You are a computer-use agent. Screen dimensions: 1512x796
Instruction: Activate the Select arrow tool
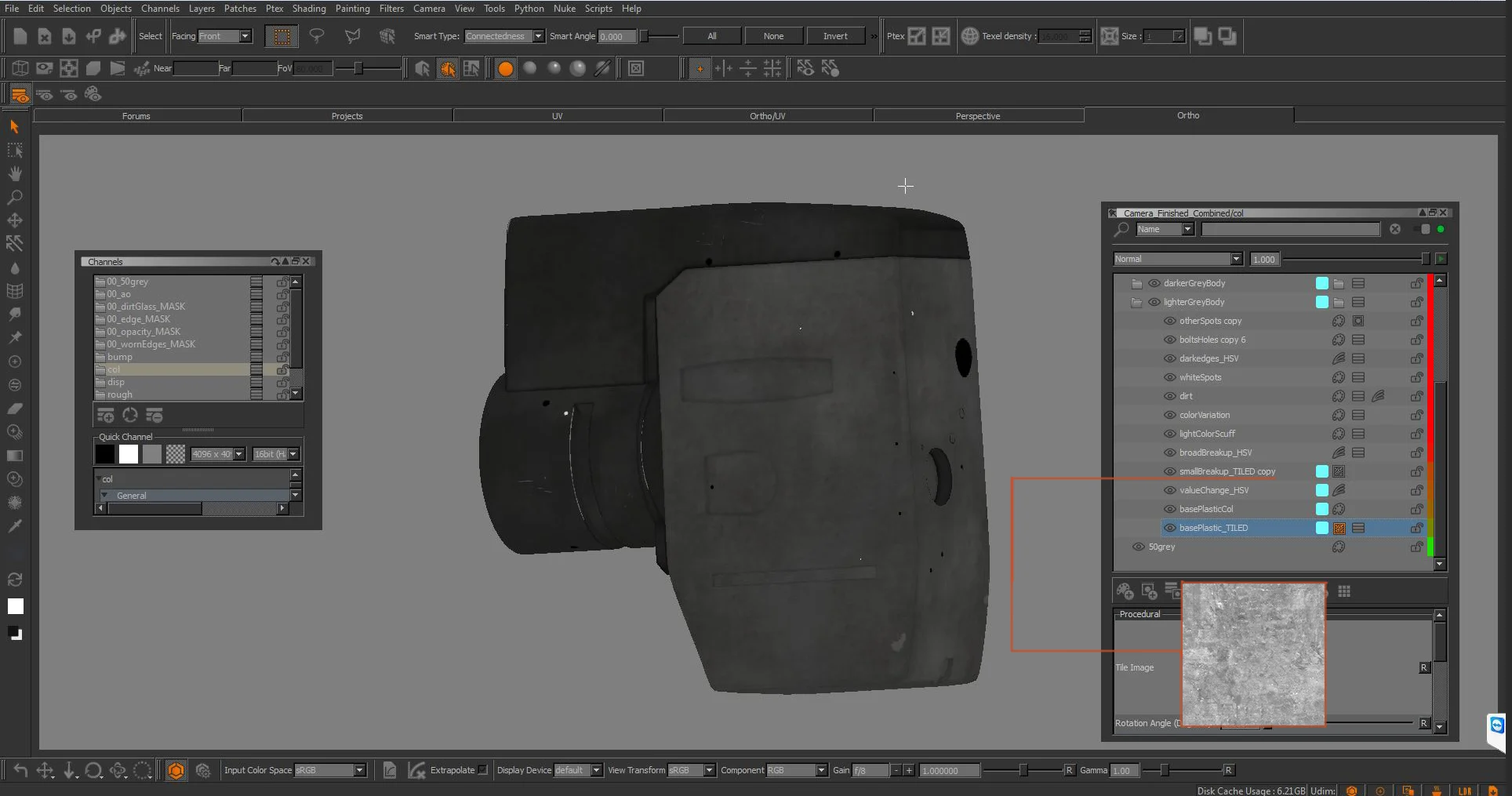point(14,126)
